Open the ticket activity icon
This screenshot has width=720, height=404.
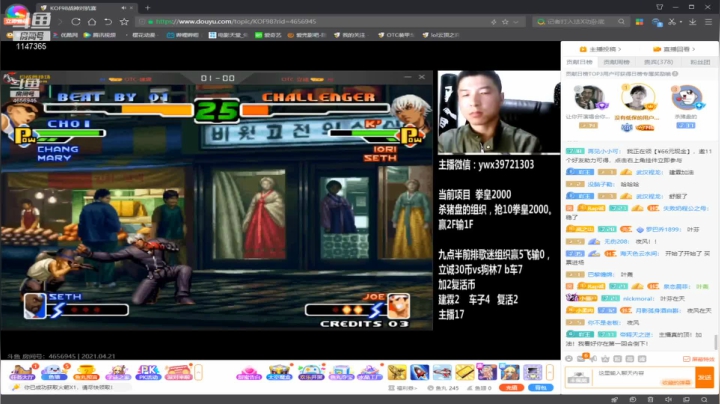click(x=178, y=372)
